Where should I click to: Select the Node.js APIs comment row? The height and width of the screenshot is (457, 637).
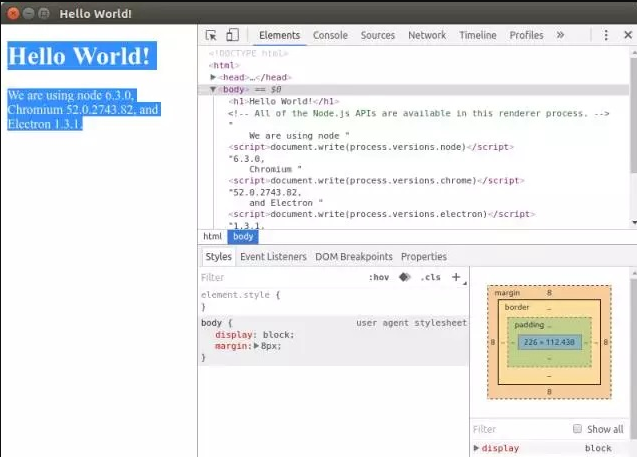pyautogui.click(x=418, y=113)
